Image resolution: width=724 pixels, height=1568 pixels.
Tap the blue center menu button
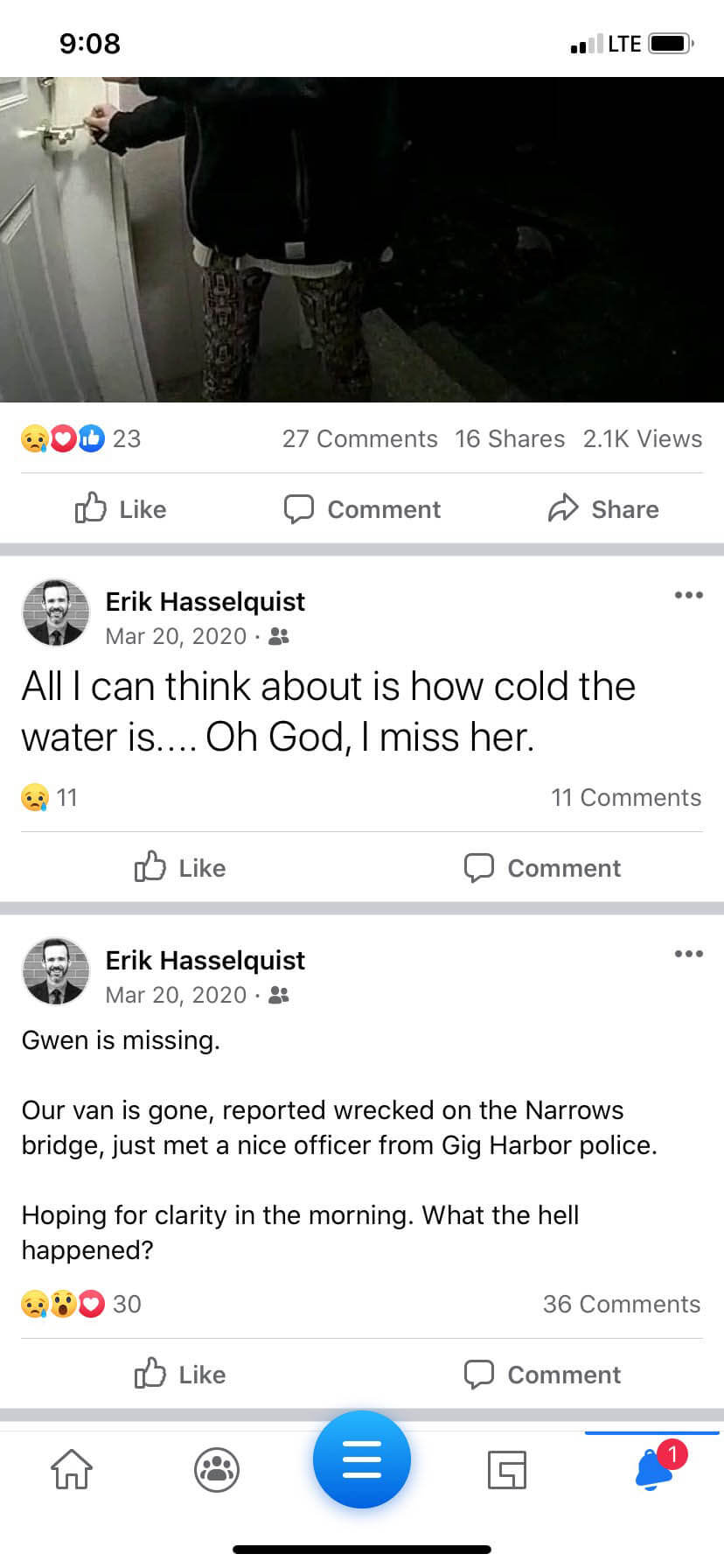pos(362,1459)
